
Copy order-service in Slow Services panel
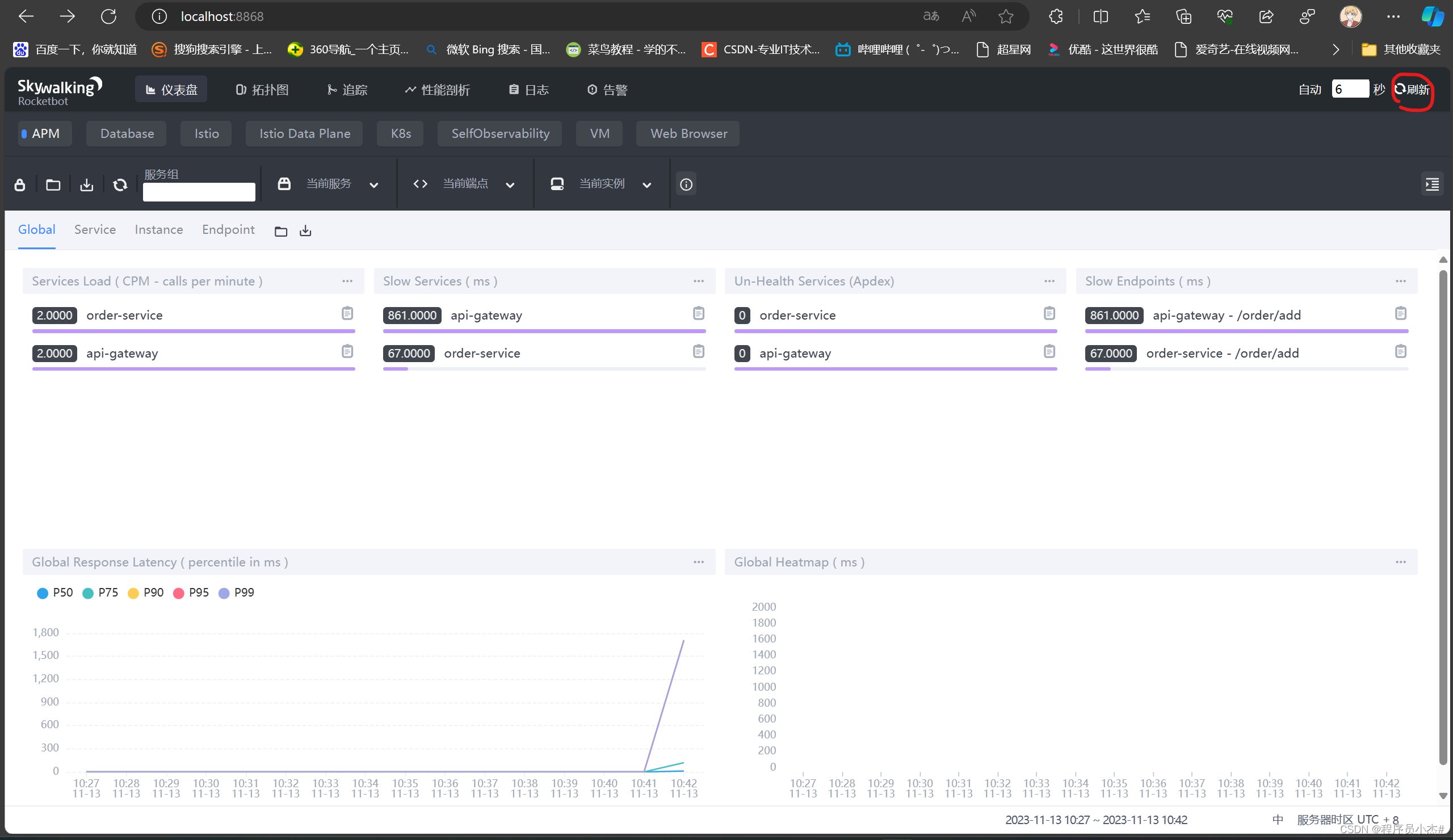698,351
